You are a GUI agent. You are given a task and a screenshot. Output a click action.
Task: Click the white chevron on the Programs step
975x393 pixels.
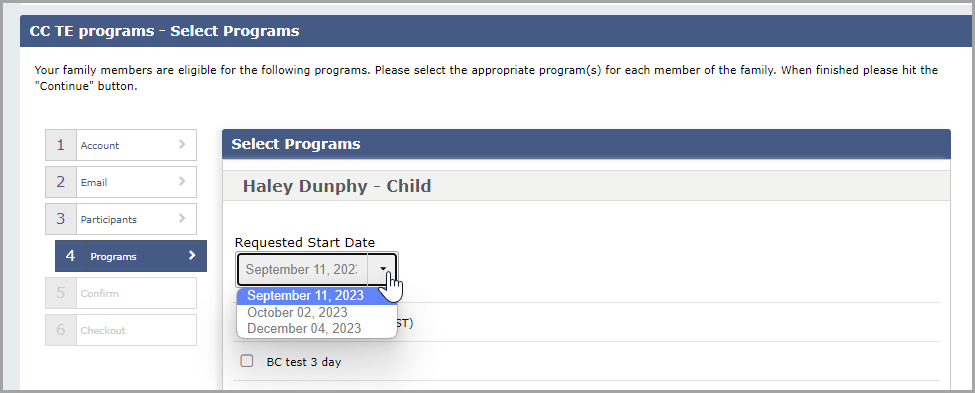pos(192,256)
